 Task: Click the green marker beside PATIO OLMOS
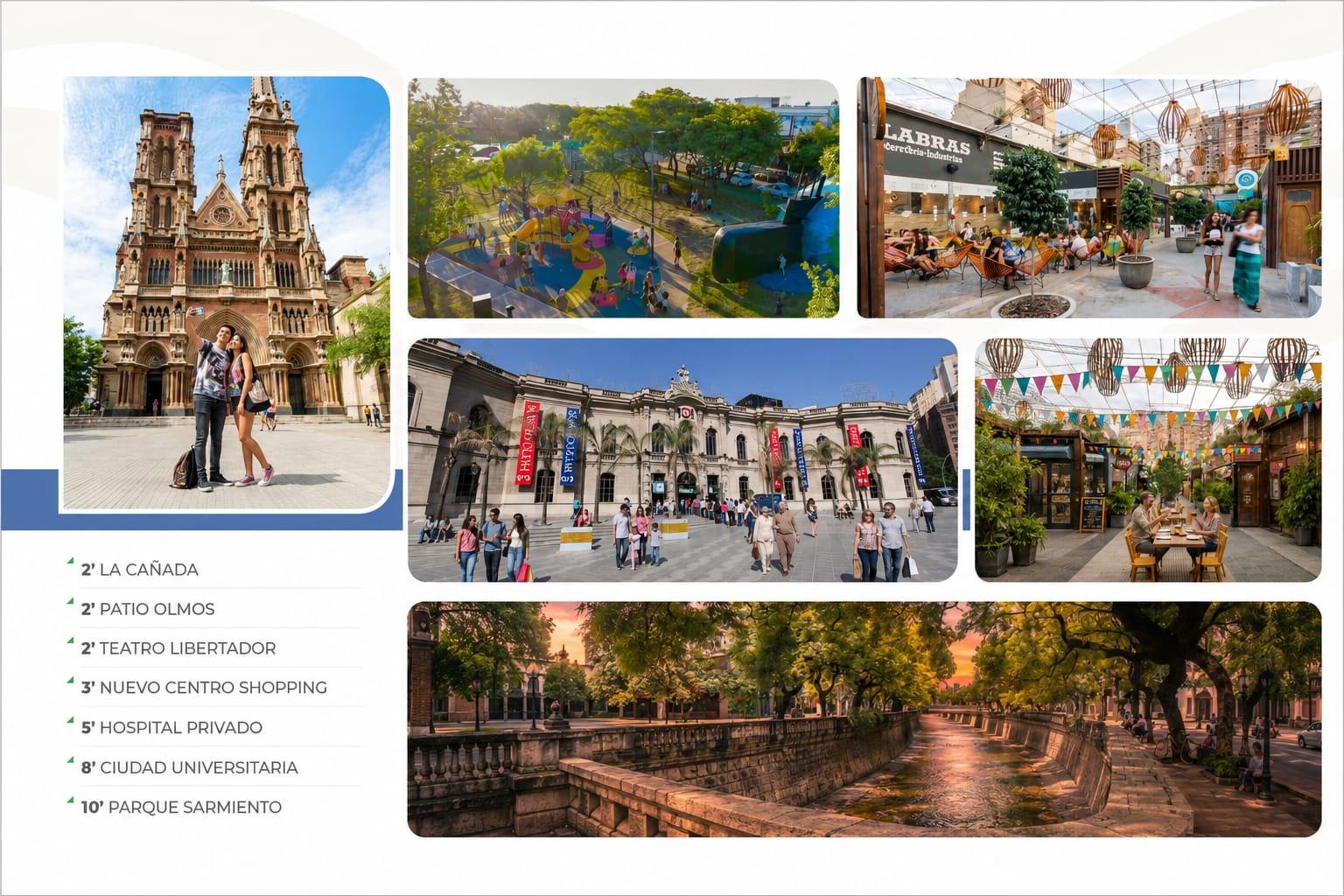(x=71, y=600)
